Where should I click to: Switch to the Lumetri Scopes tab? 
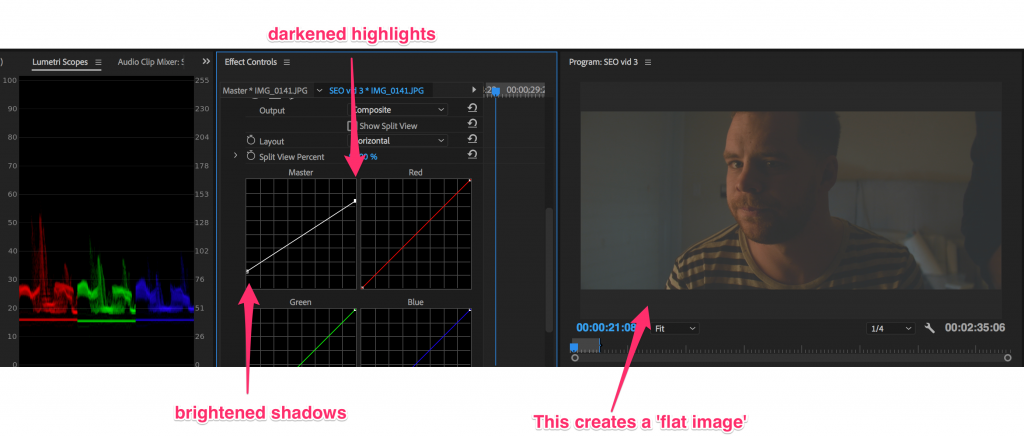(x=61, y=62)
